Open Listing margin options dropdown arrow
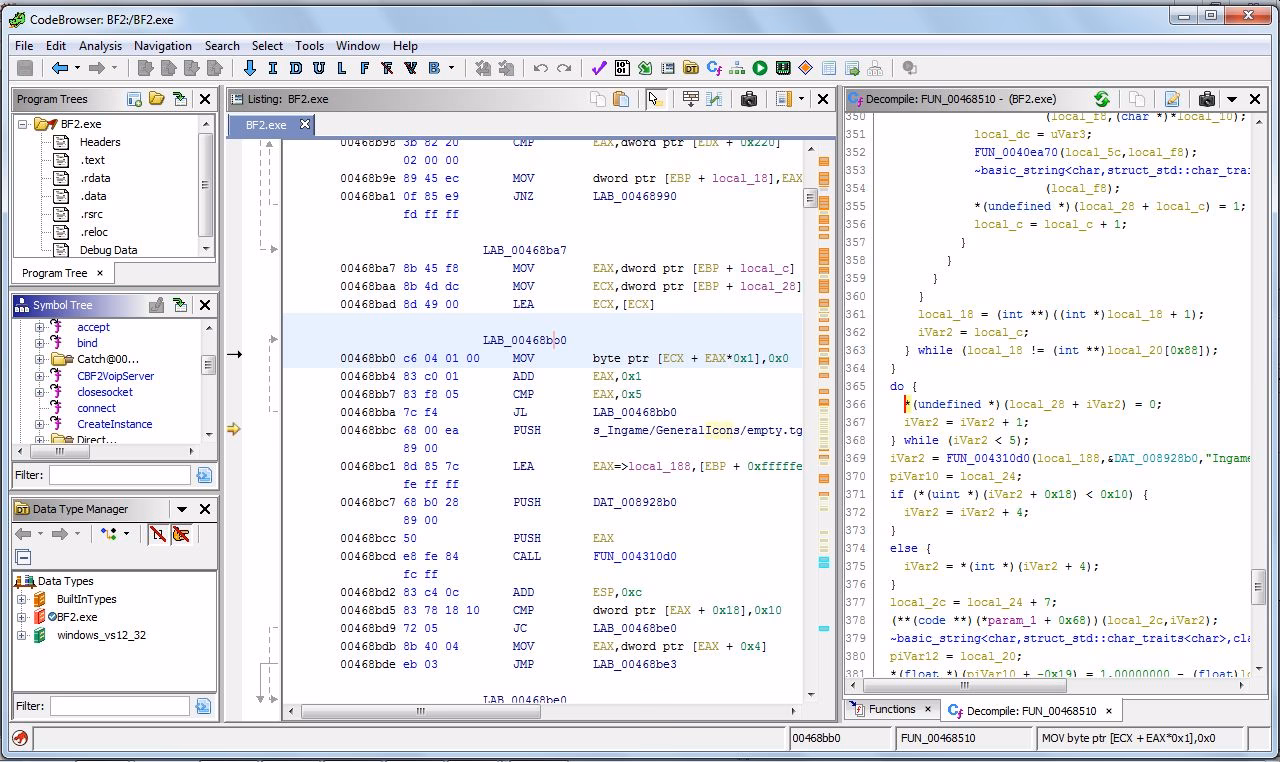This screenshot has width=1280, height=762. tap(801, 99)
